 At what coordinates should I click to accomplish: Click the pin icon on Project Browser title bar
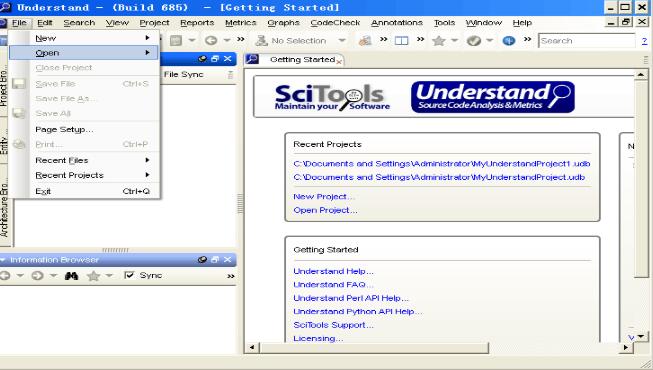(202, 59)
